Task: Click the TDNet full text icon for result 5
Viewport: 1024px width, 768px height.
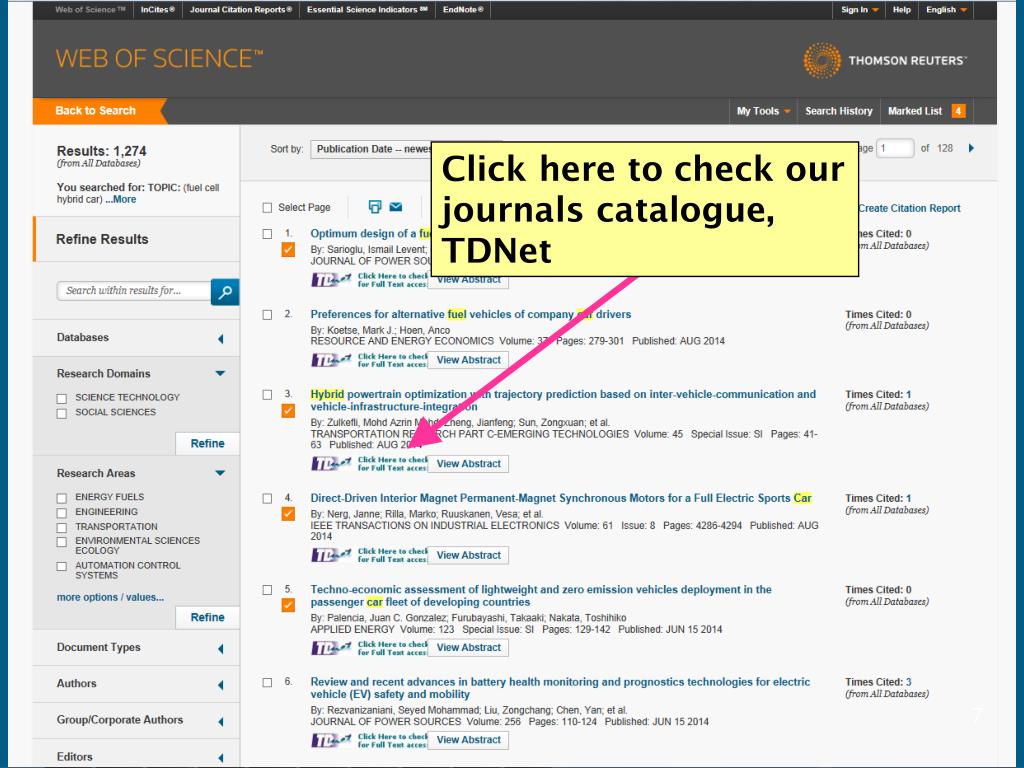Action: [369, 648]
